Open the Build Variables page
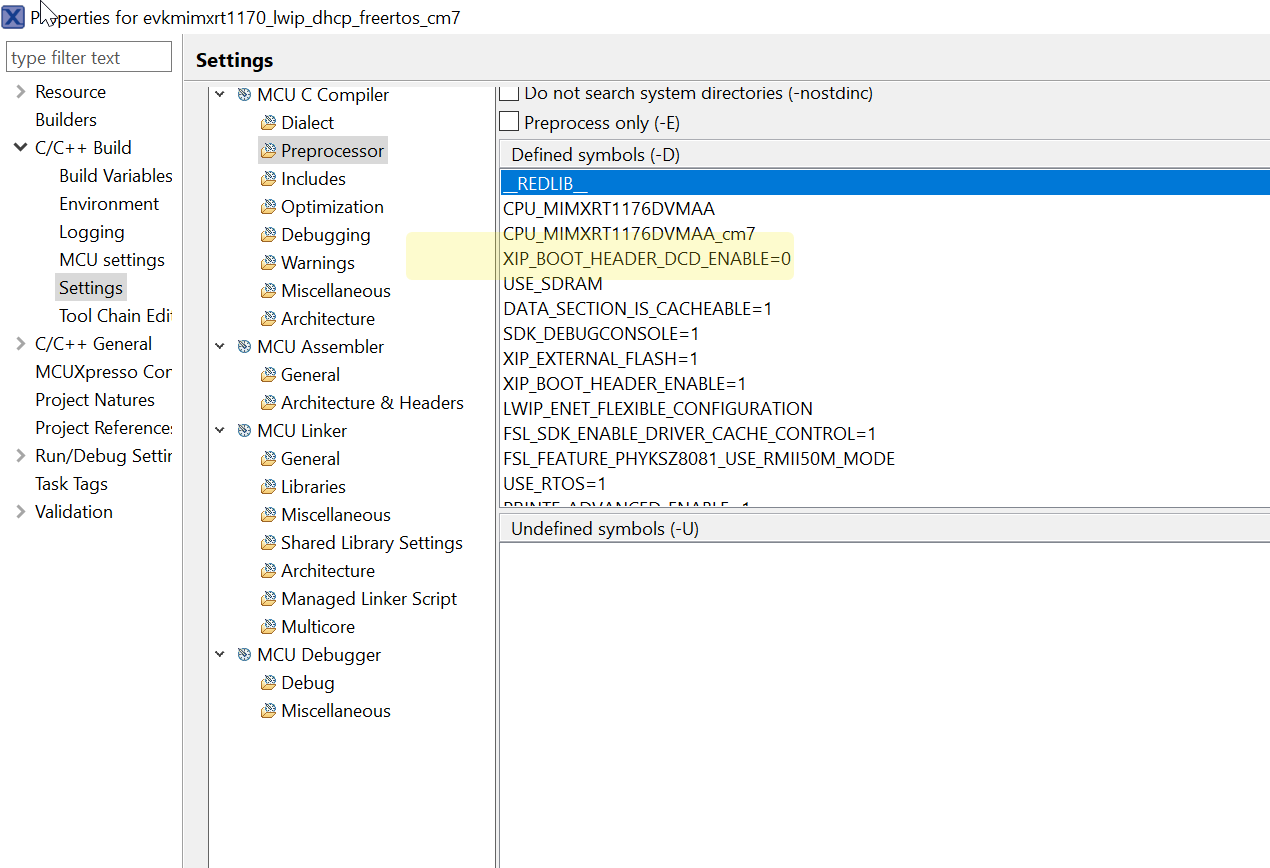Viewport: 1270px width, 868px height. coord(115,176)
